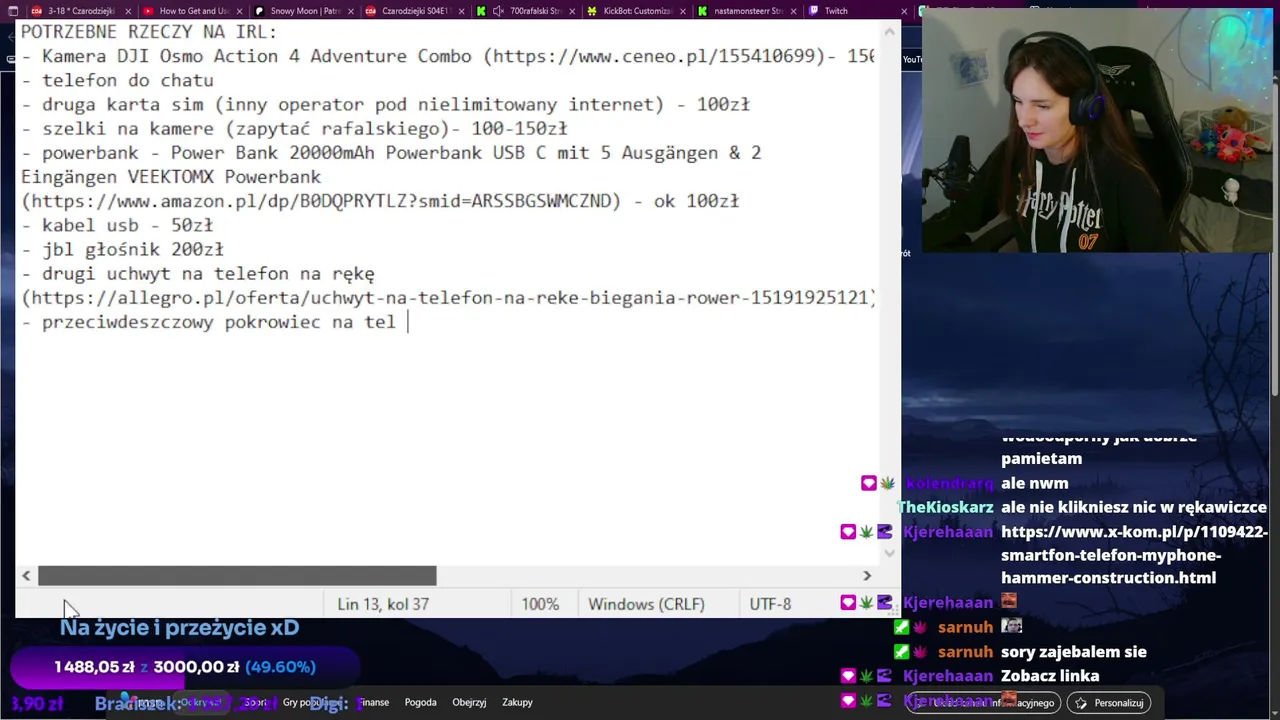Click the allegro.pl uchwyt-na-telefon URL line
This screenshot has height=720, width=1280.
click(448, 298)
